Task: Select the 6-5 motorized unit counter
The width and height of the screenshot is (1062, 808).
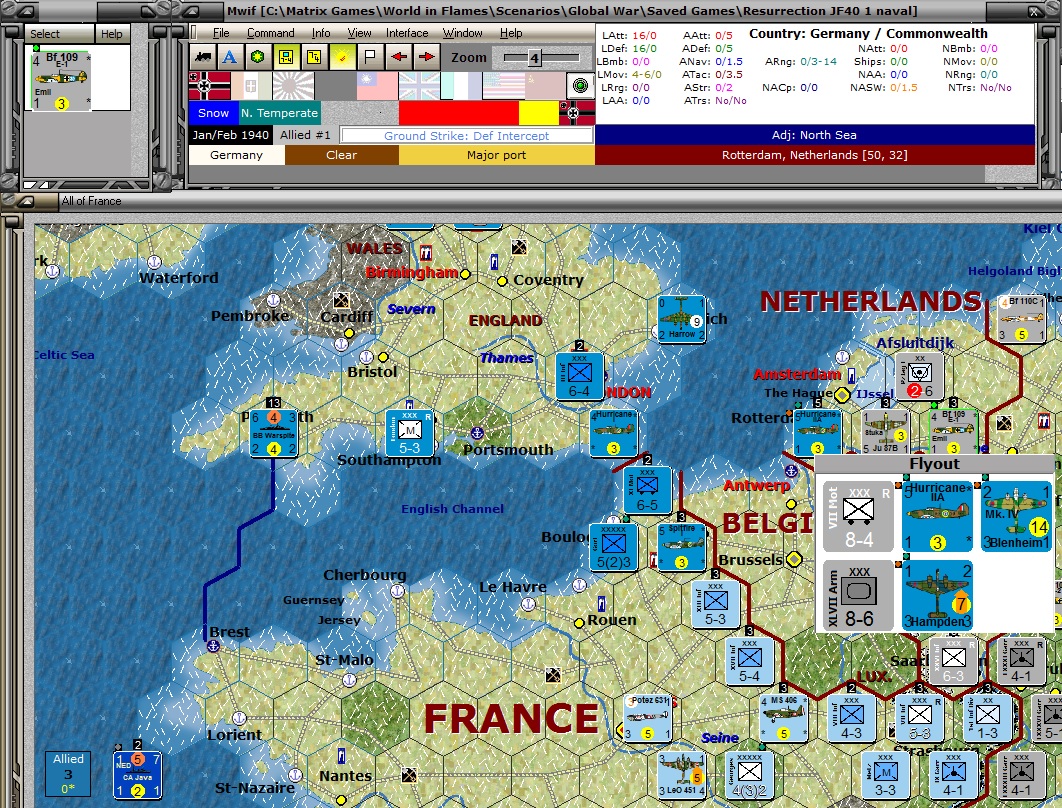Action: pyautogui.click(x=647, y=490)
